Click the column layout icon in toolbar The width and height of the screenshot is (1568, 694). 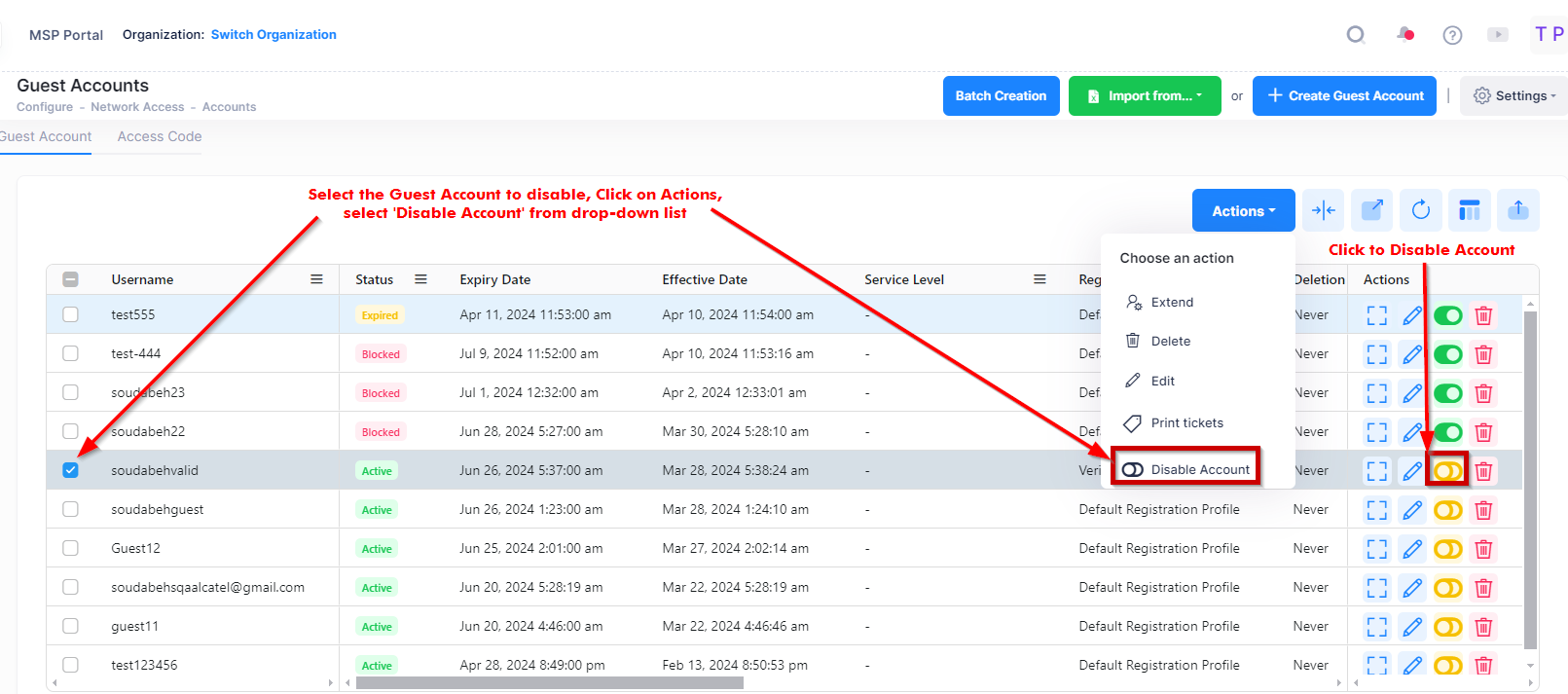pos(1469,210)
